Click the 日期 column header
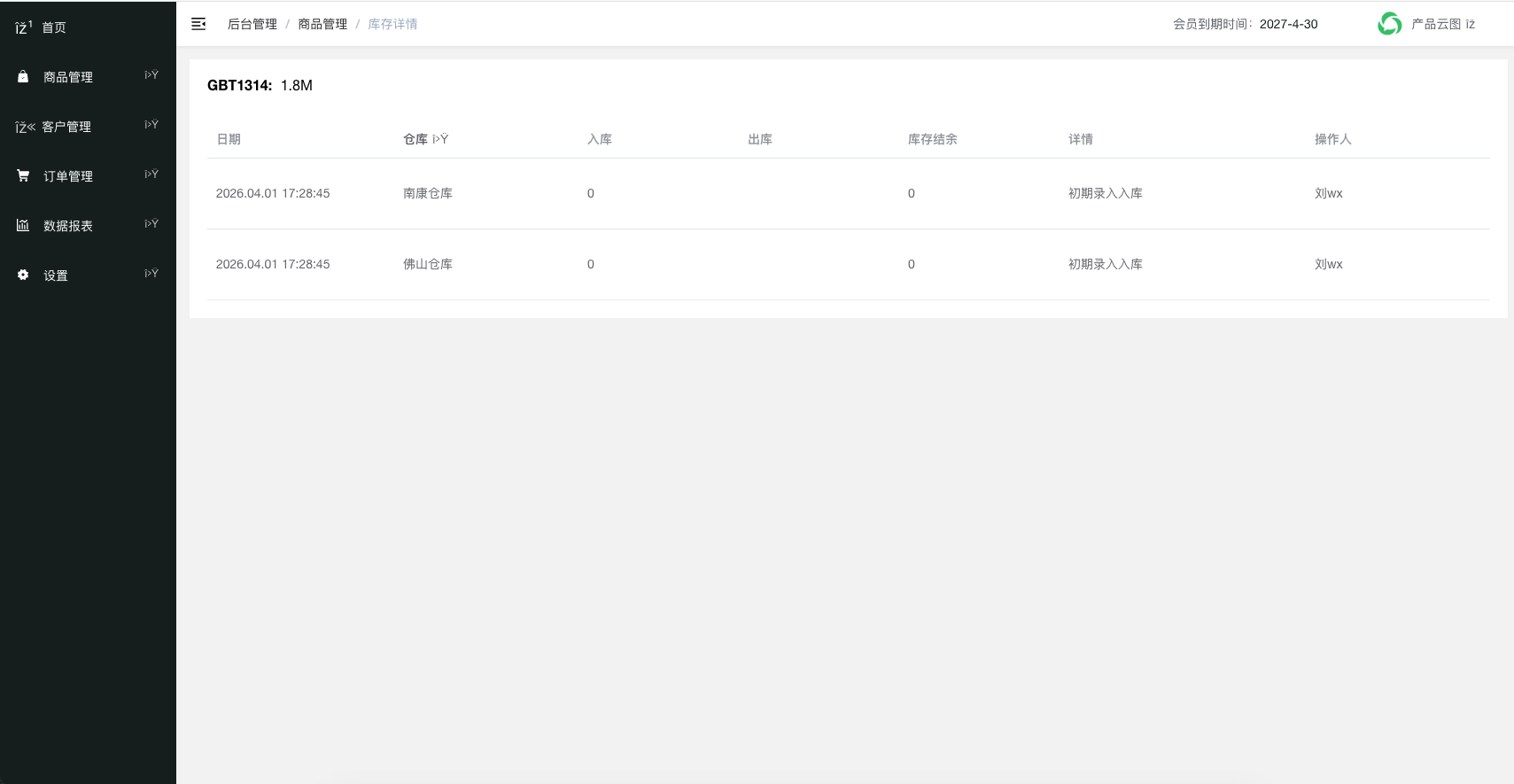The image size is (1514, 784). pos(229,139)
